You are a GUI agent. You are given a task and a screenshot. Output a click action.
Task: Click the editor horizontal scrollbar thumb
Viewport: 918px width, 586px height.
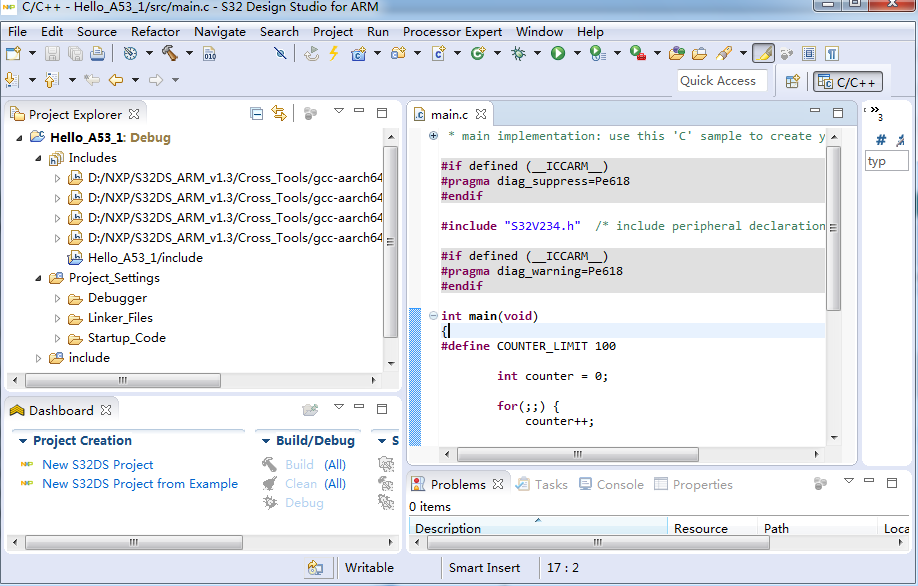click(x=577, y=454)
